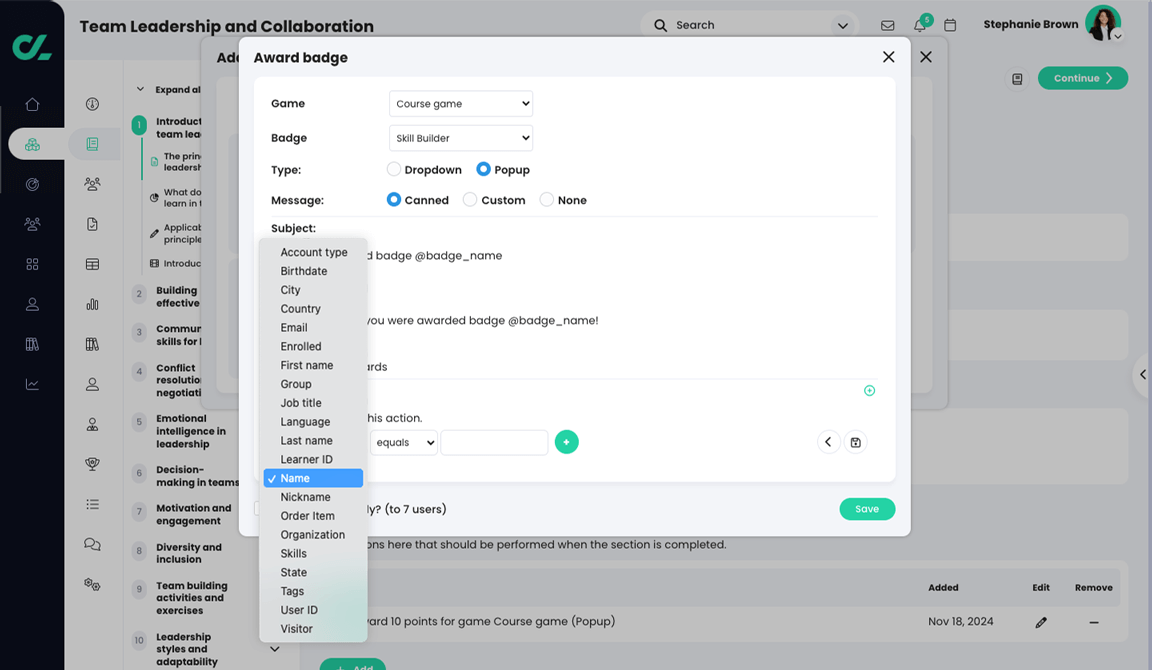Select the Canned message radio button
The height and width of the screenshot is (670, 1152).
pyautogui.click(x=394, y=199)
